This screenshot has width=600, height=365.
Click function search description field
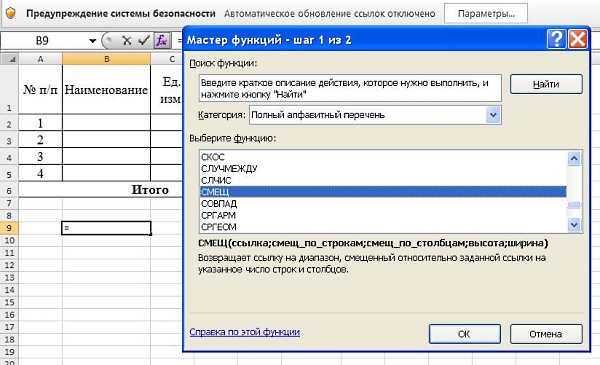(350, 88)
